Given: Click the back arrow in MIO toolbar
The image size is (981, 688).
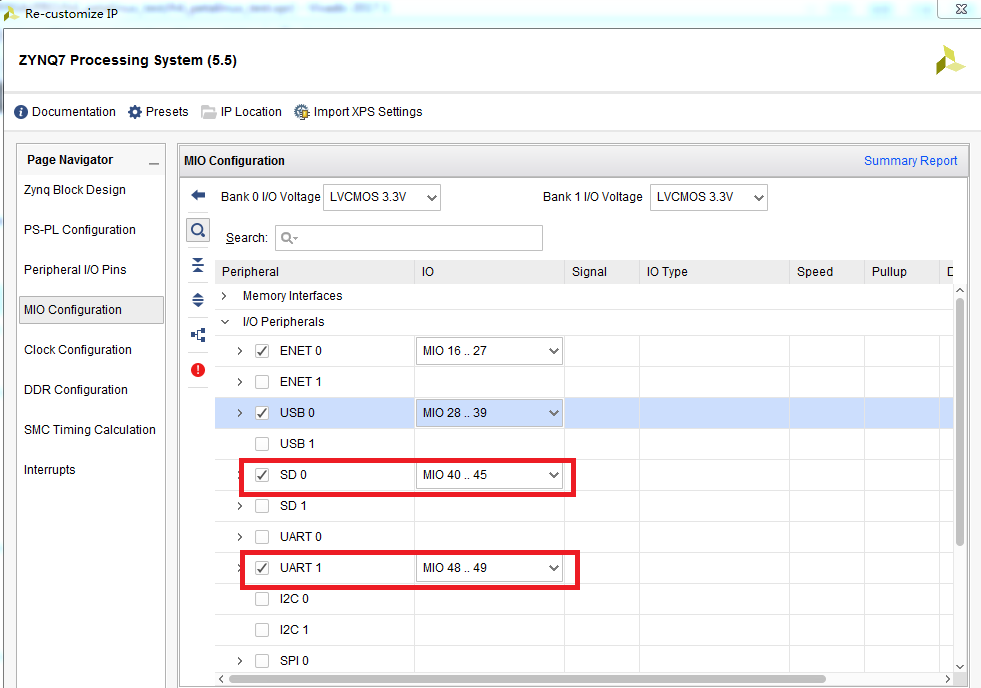Looking at the screenshot, I should pyautogui.click(x=198, y=195).
